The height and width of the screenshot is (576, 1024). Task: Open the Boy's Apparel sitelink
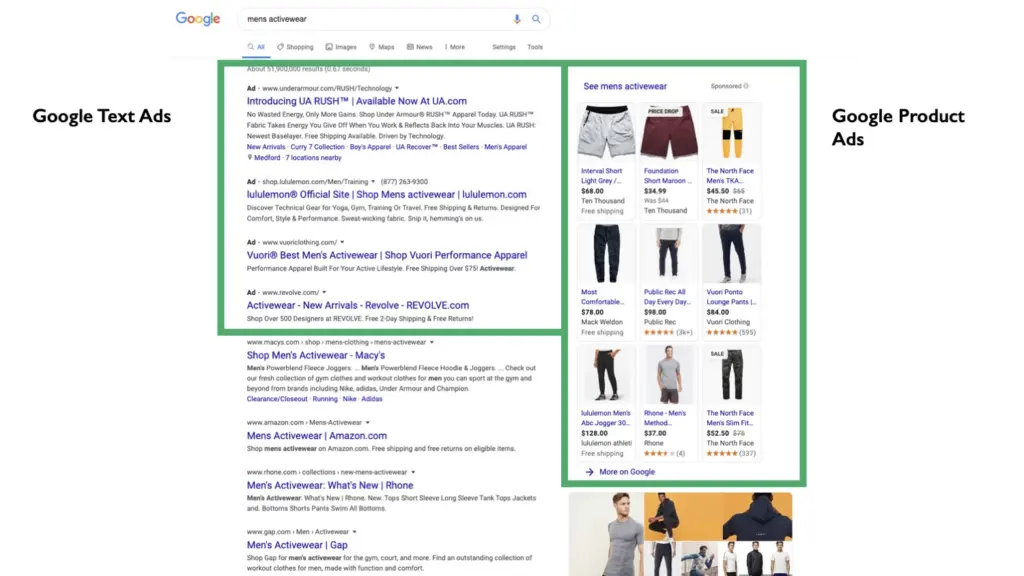click(370, 147)
